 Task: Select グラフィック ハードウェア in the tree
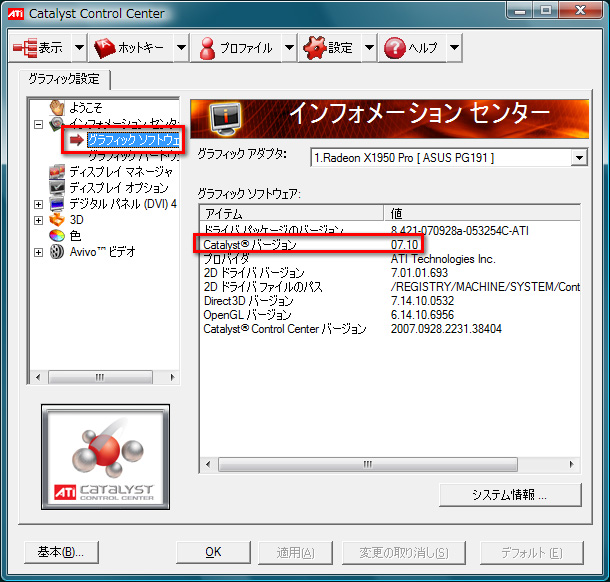point(133,156)
